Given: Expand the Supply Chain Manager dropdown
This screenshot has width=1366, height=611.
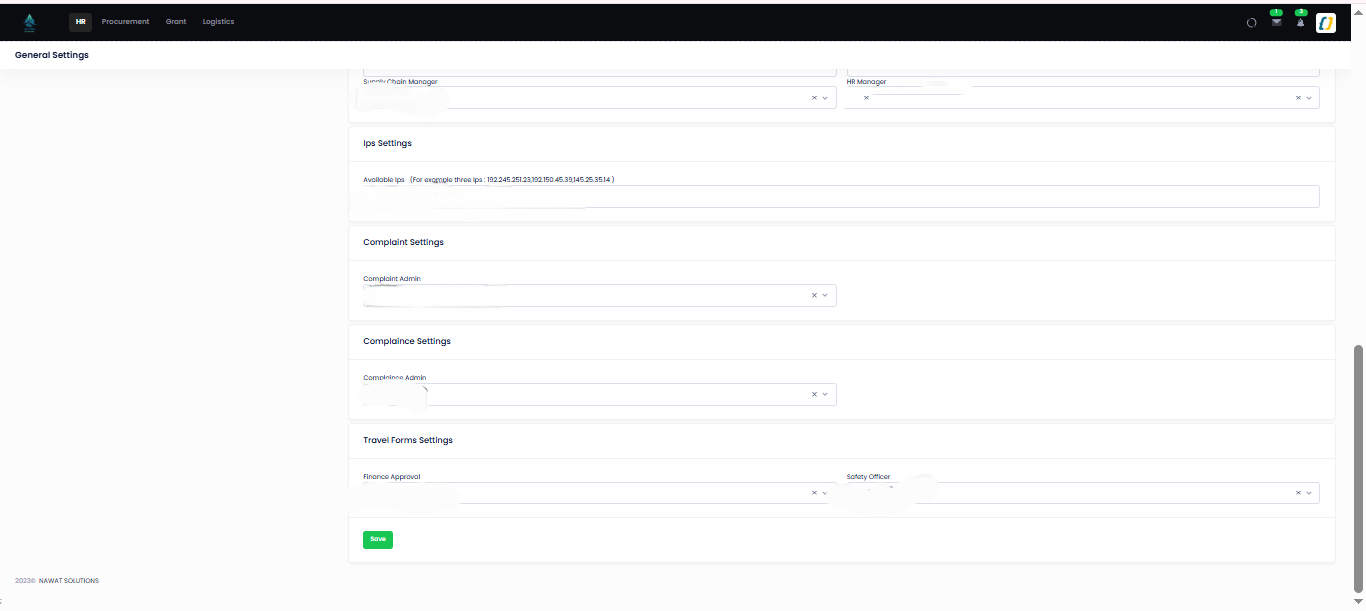Looking at the screenshot, I should (x=825, y=98).
